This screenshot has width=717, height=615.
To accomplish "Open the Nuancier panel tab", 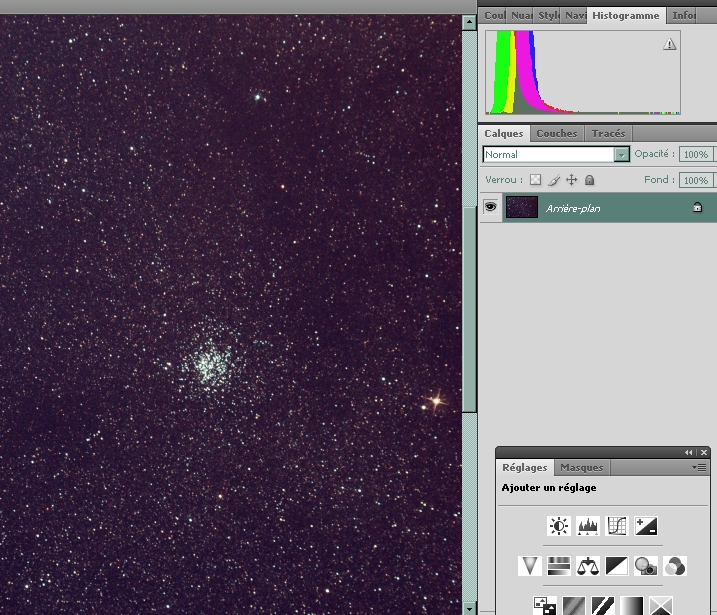I will coord(521,16).
